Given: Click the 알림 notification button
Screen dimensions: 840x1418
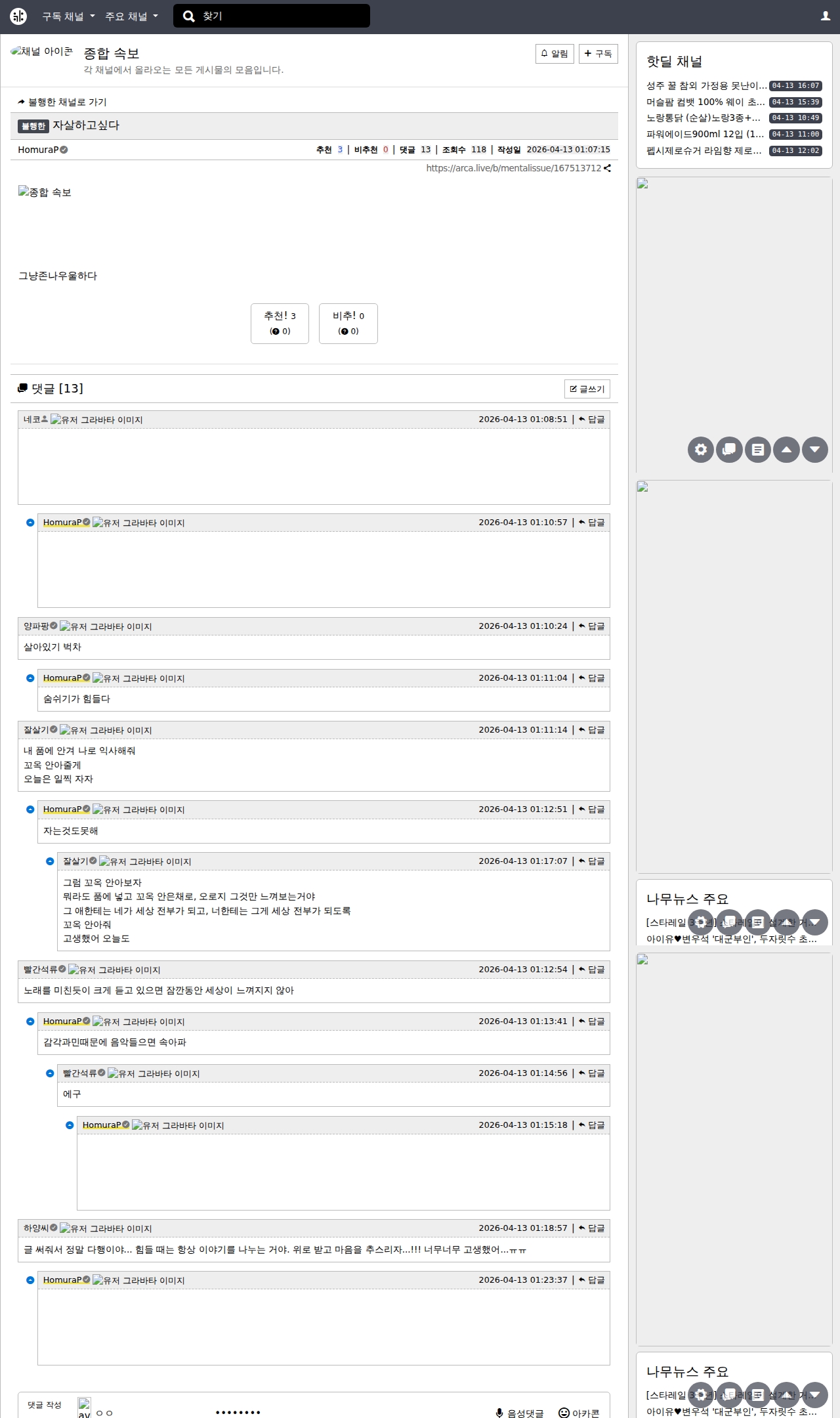Looking at the screenshot, I should tap(555, 54).
